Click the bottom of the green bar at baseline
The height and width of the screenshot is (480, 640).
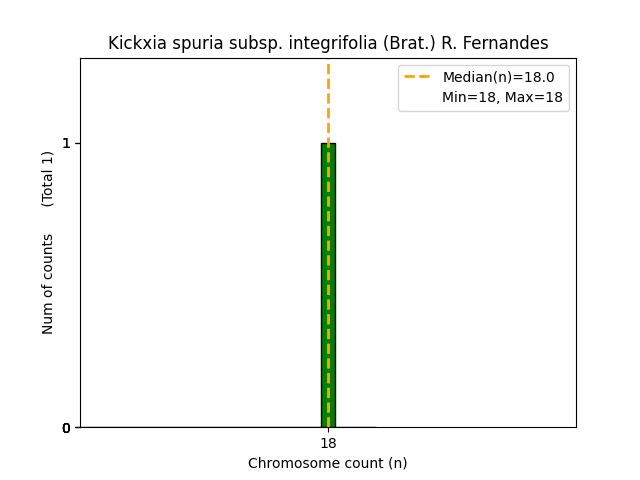pyautogui.click(x=328, y=425)
